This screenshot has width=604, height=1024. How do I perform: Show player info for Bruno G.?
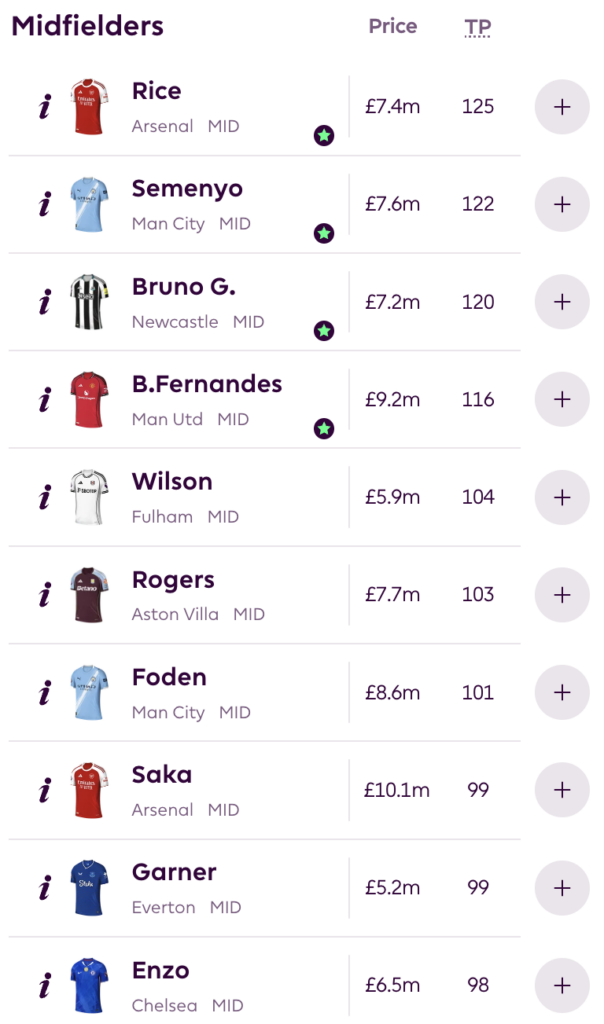44,302
